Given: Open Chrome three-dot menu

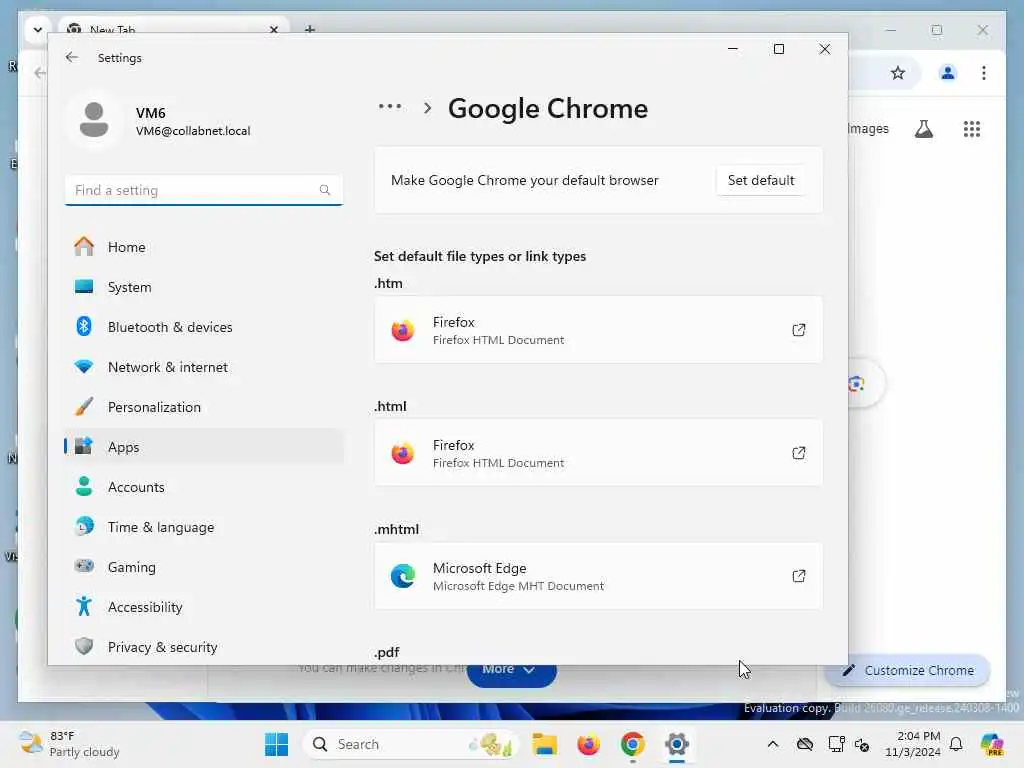Looking at the screenshot, I should click(984, 73).
